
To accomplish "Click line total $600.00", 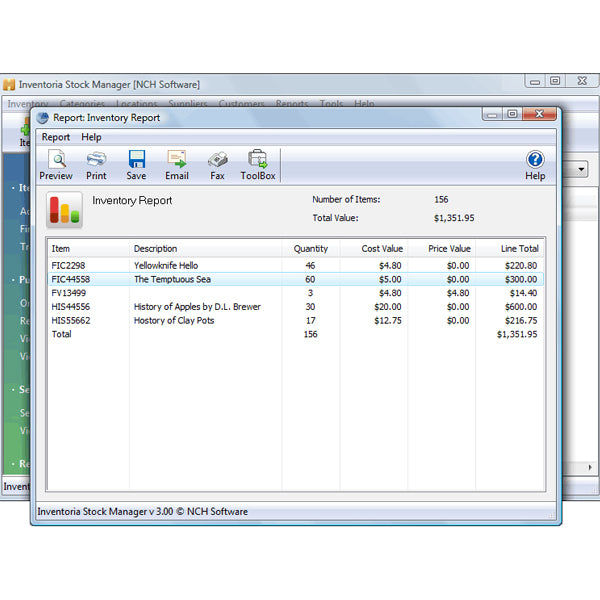I will point(521,307).
